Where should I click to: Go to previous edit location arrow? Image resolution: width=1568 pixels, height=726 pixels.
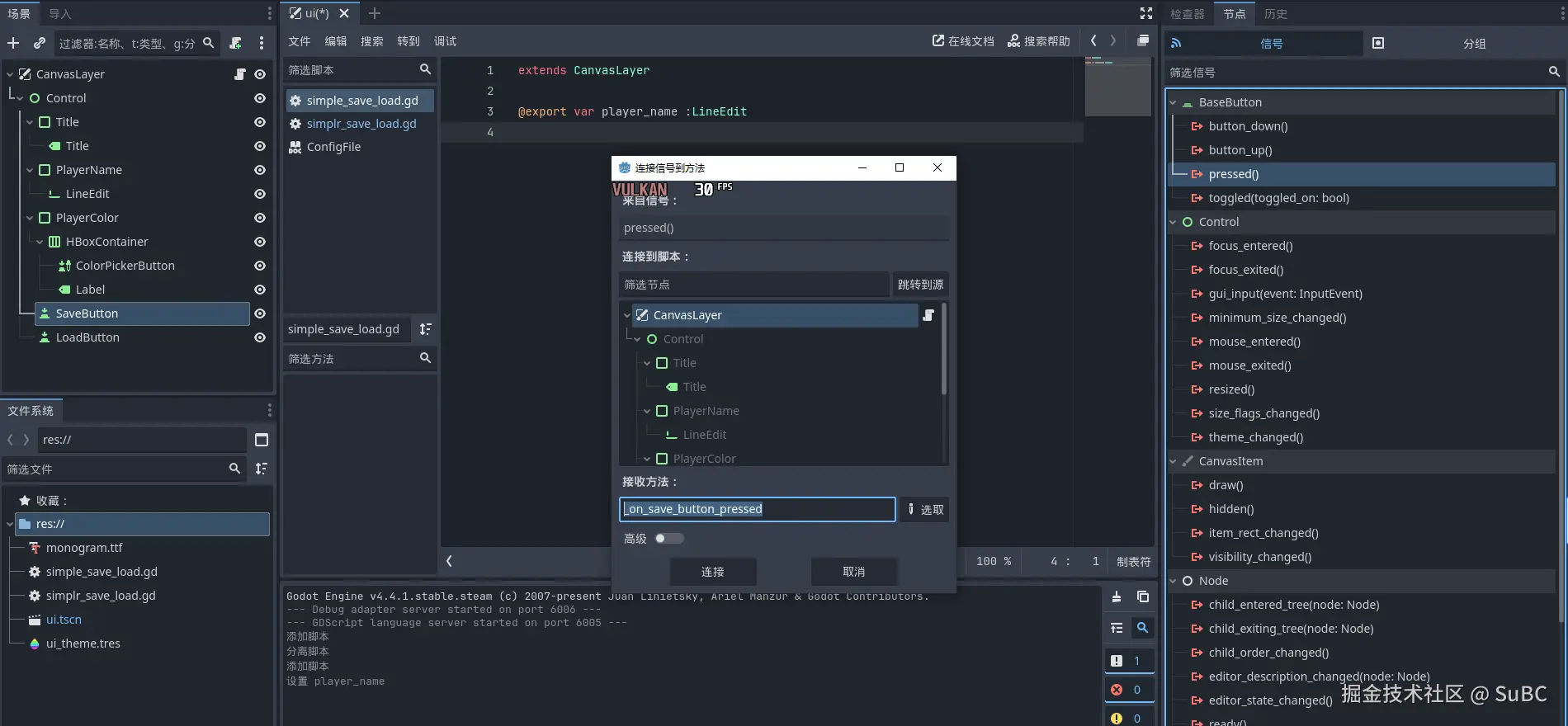click(x=1093, y=40)
